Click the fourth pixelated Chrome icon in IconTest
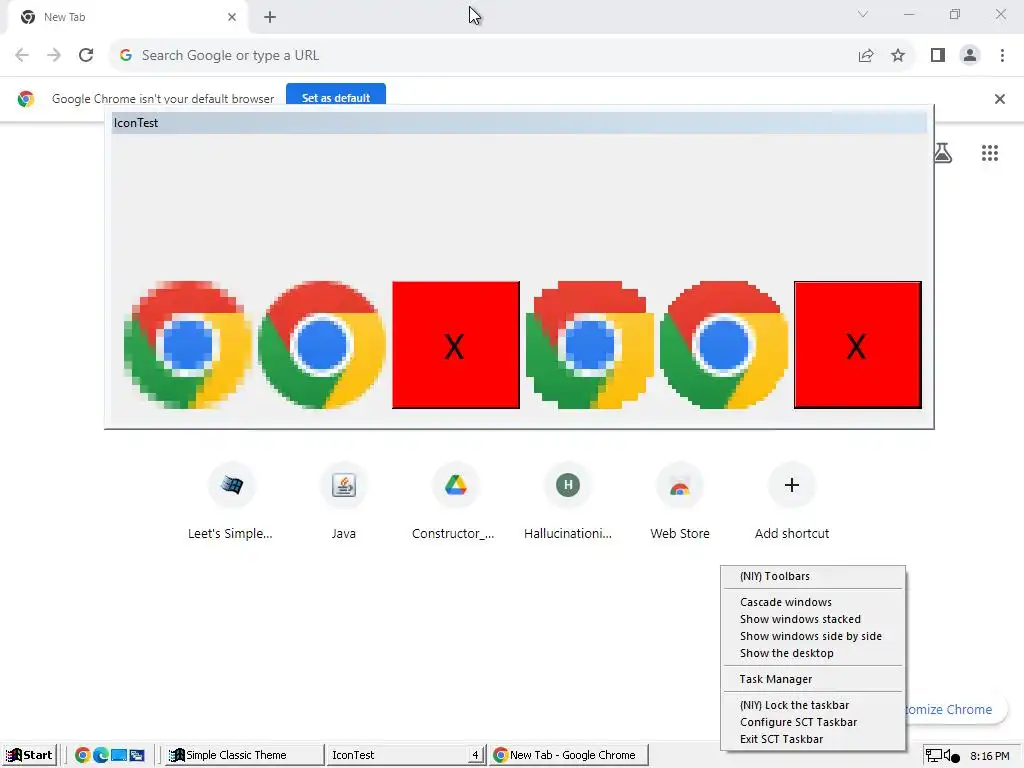Image resolution: width=1024 pixels, height=768 pixels. [x=590, y=345]
